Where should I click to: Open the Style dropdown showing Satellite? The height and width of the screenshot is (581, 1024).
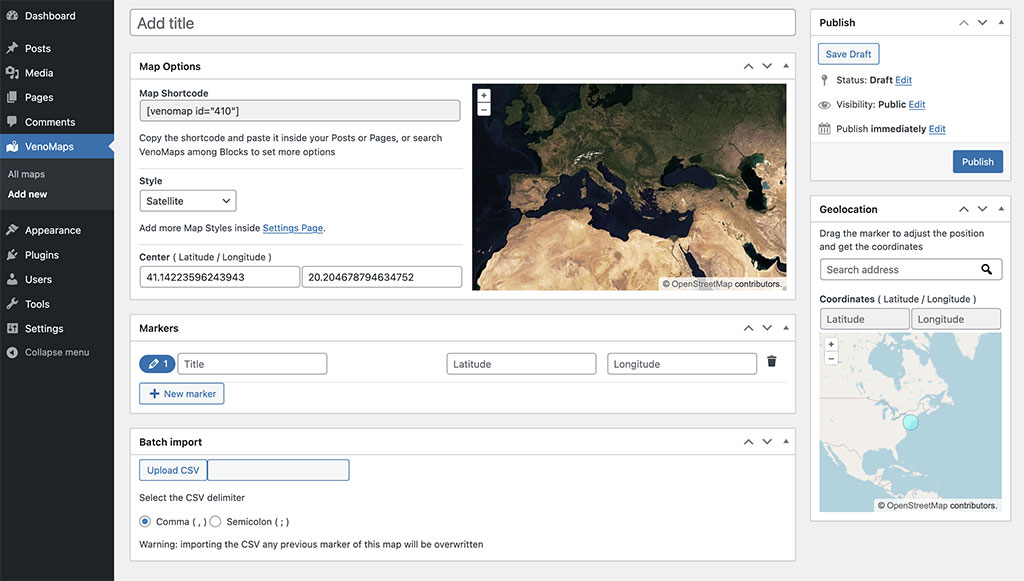188,201
